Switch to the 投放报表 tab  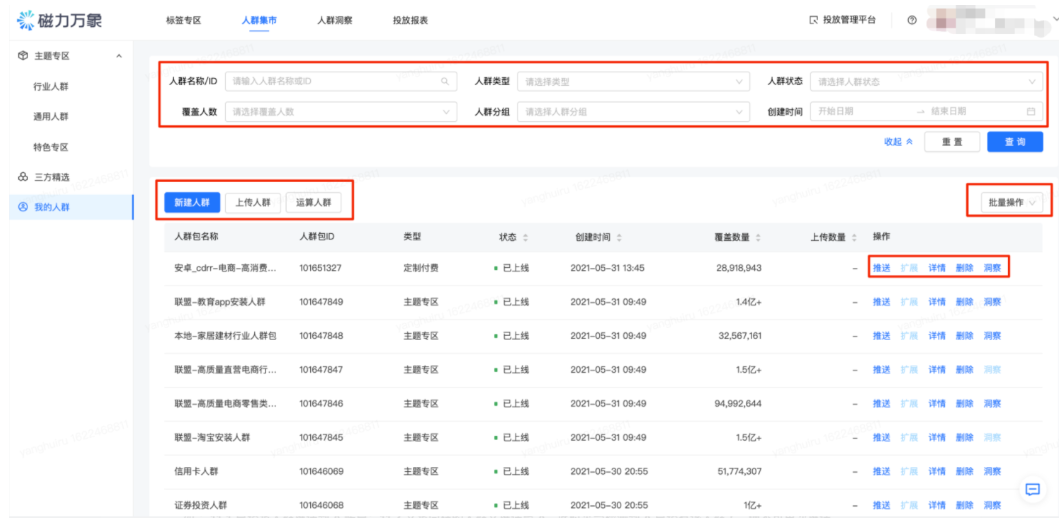(x=410, y=20)
